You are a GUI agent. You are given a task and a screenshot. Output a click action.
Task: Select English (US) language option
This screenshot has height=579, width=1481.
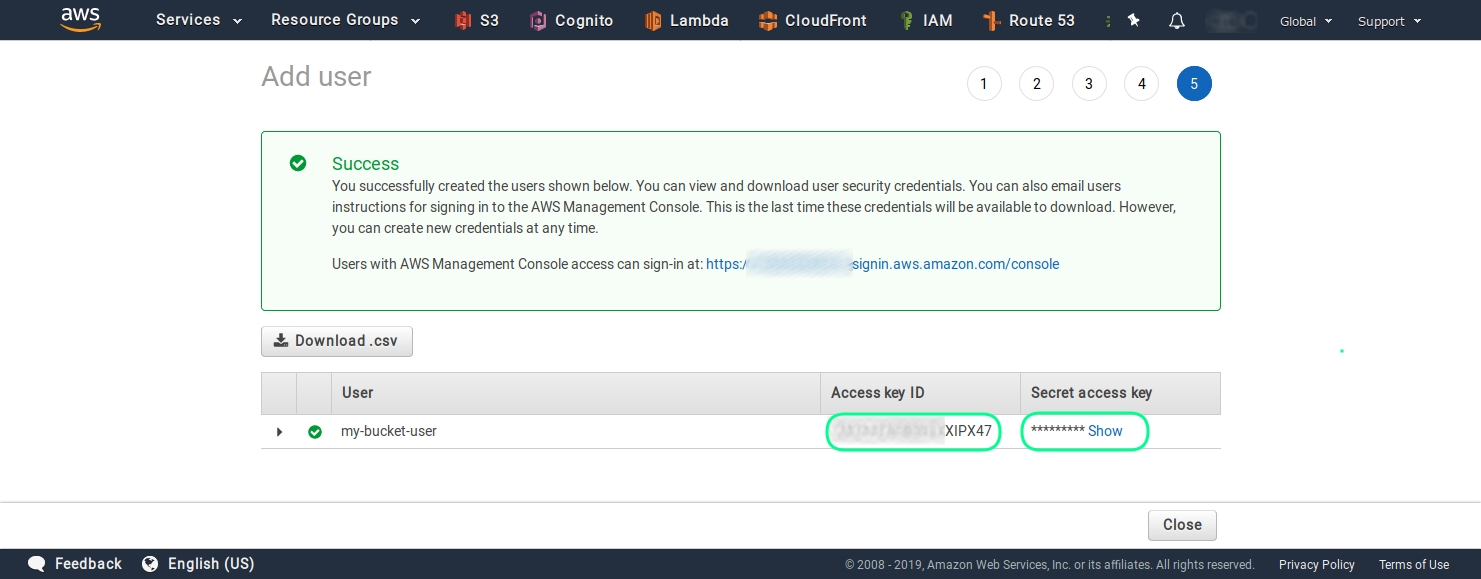198,564
